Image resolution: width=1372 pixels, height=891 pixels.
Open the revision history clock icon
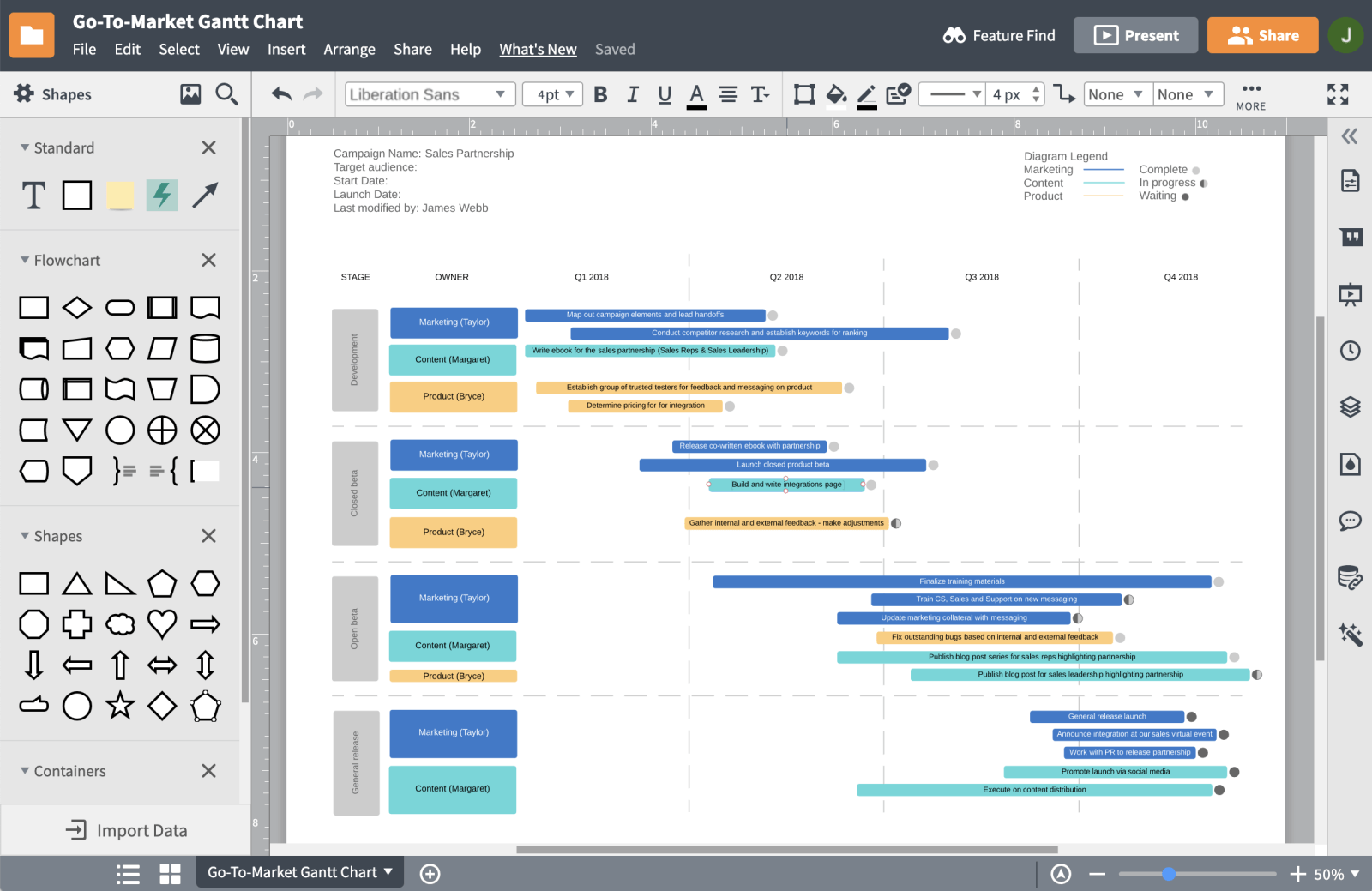[1350, 350]
